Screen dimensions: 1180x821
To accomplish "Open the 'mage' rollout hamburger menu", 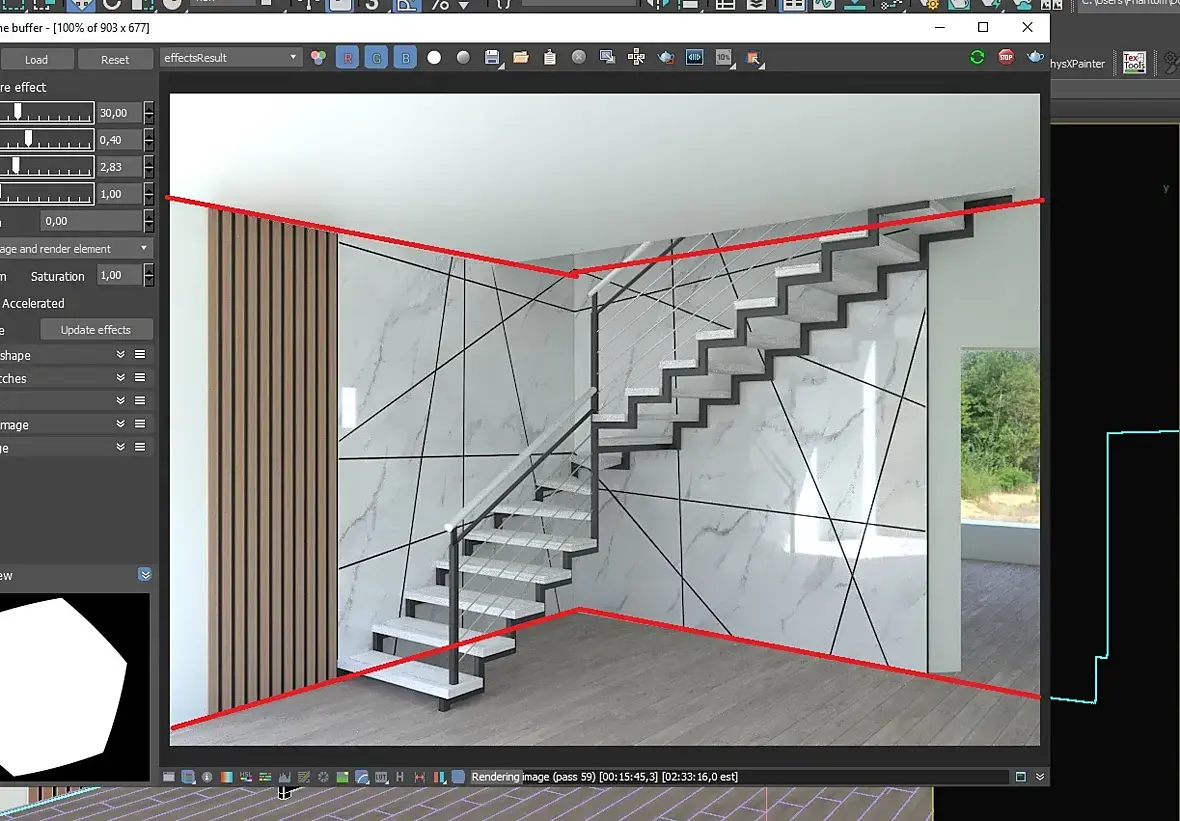I will pos(140,424).
